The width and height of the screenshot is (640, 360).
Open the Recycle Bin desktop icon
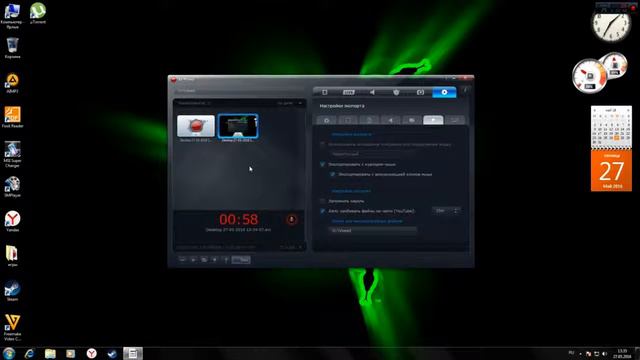coord(12,48)
